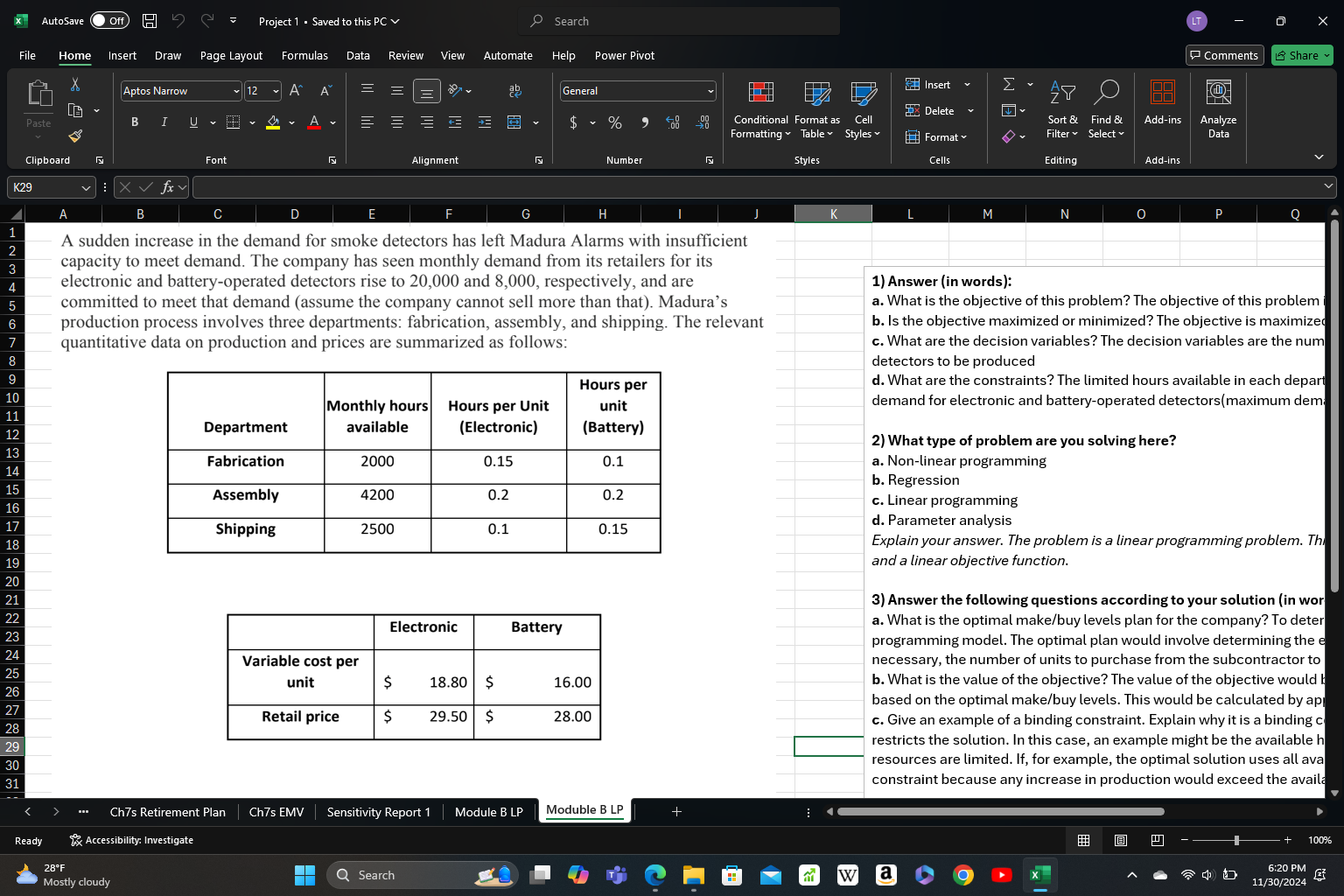
Task: Open the Formulas ribbon tab
Action: pos(304,55)
